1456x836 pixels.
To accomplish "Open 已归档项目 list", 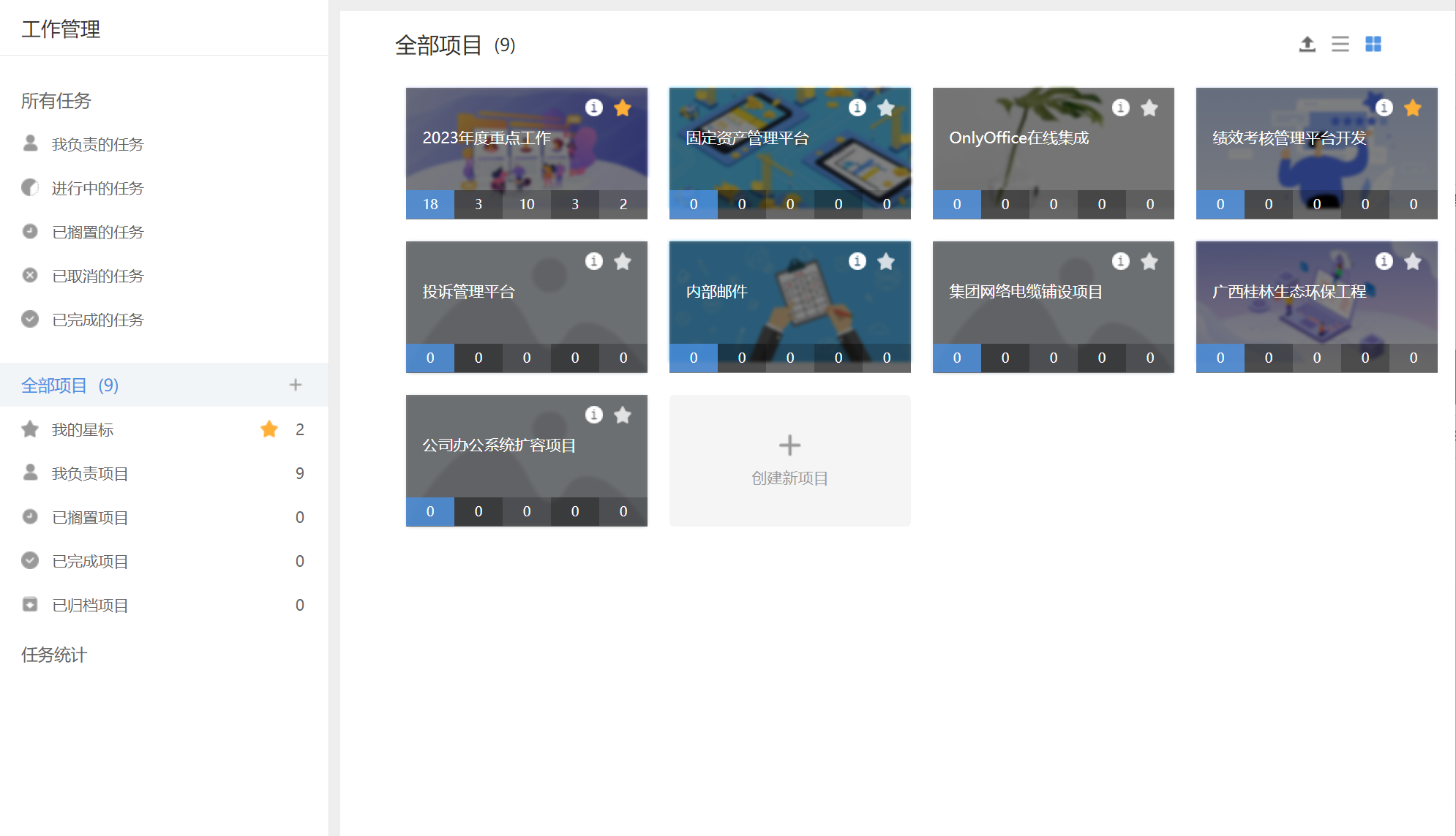I will pyautogui.click(x=90, y=606).
